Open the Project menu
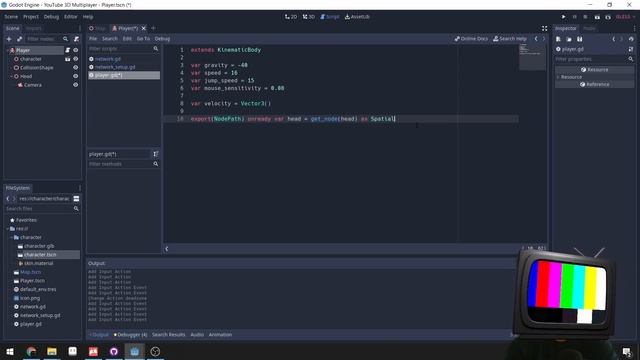The image size is (640, 360). (x=31, y=17)
